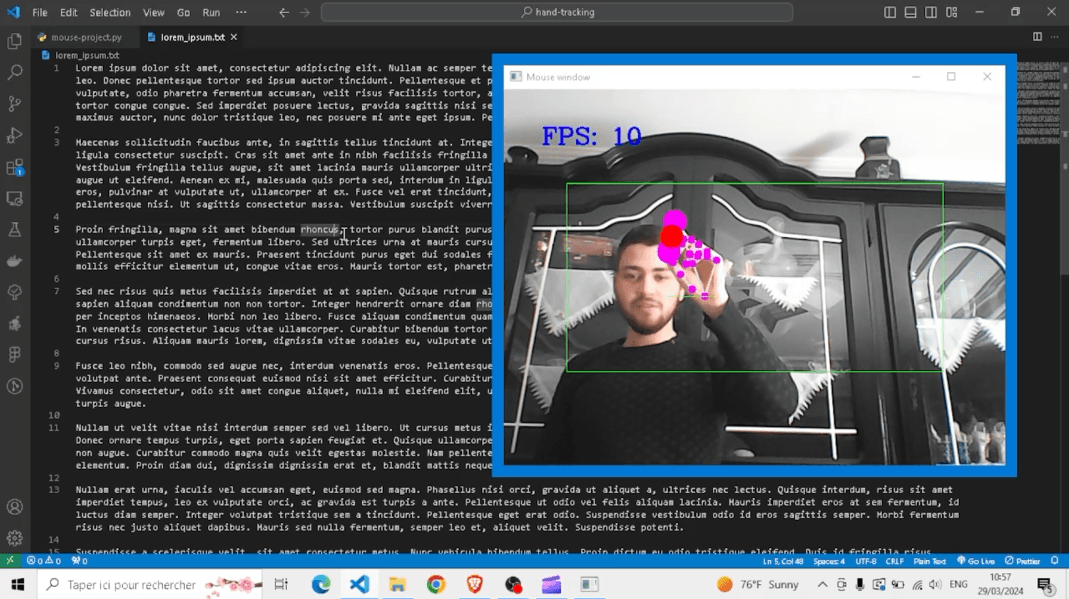Screen dimensions: 1069x599
Task: Open the Extensions view
Action: pos(15,167)
